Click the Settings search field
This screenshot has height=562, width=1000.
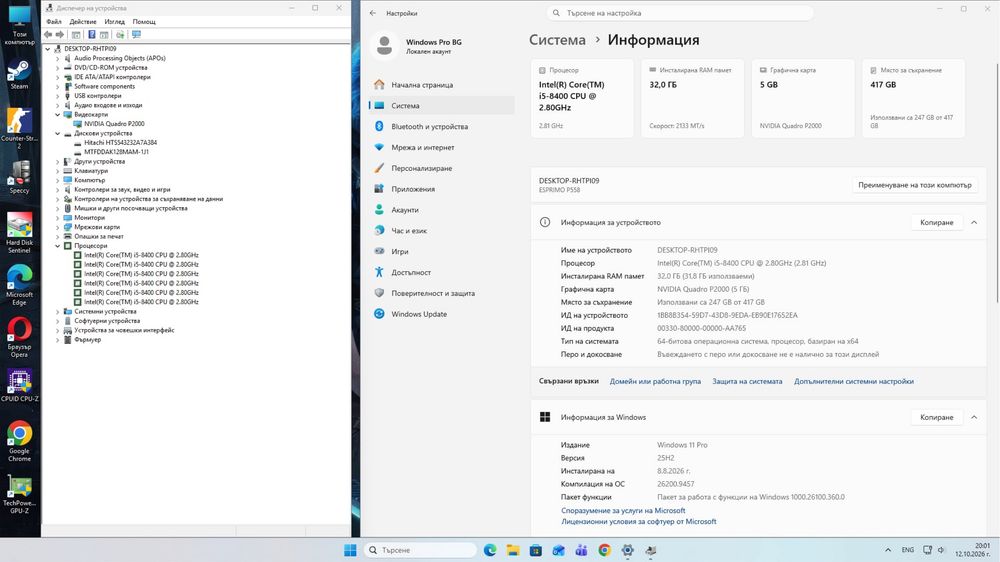tap(680, 13)
